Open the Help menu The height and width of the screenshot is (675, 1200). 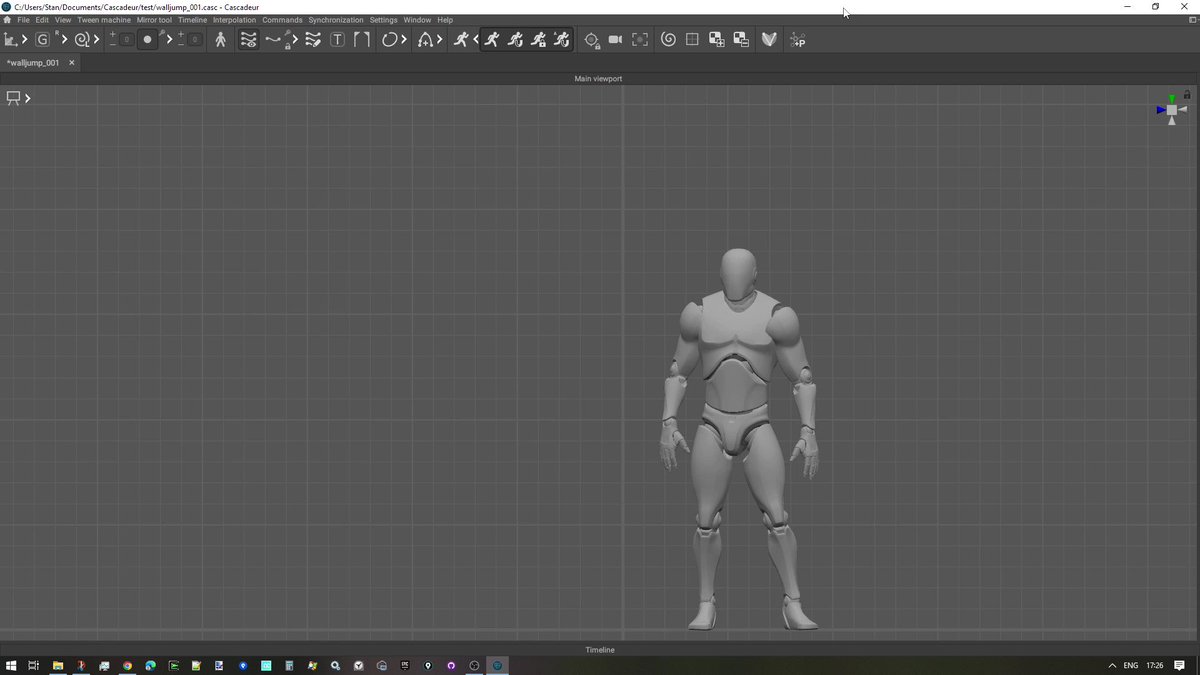pos(445,20)
